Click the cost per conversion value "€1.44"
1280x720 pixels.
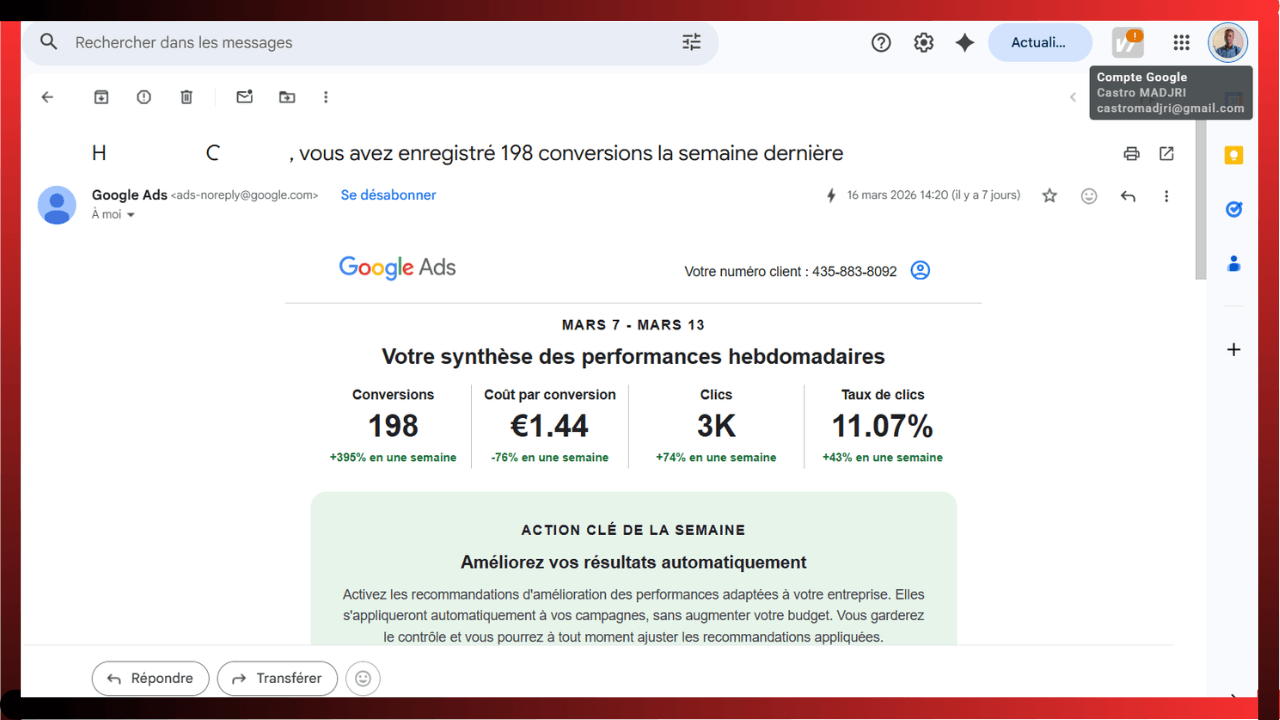click(550, 426)
